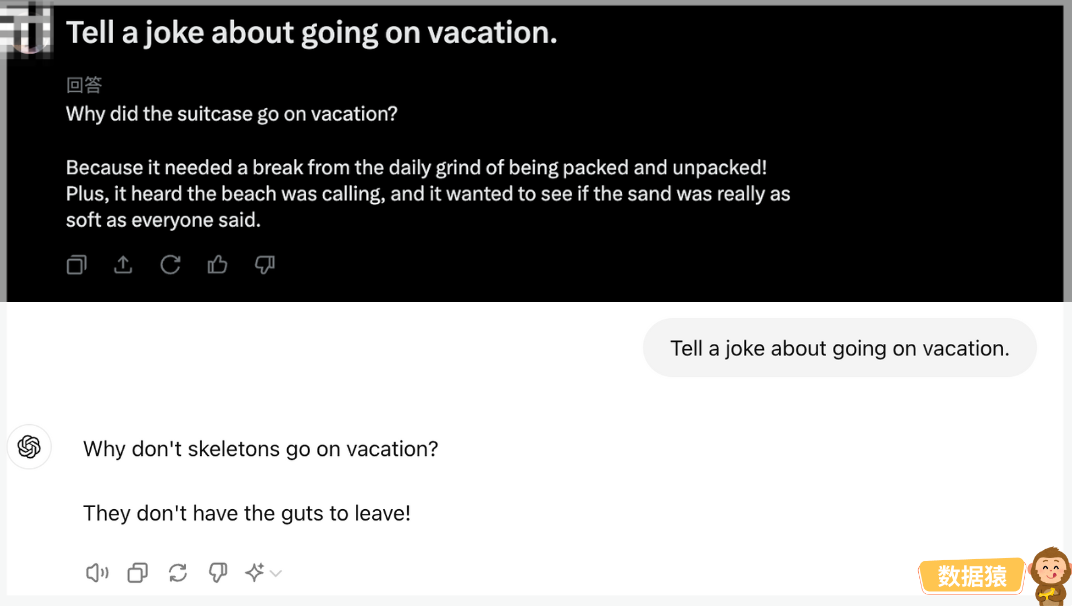Read aloud the skeleton joke

tap(96, 572)
